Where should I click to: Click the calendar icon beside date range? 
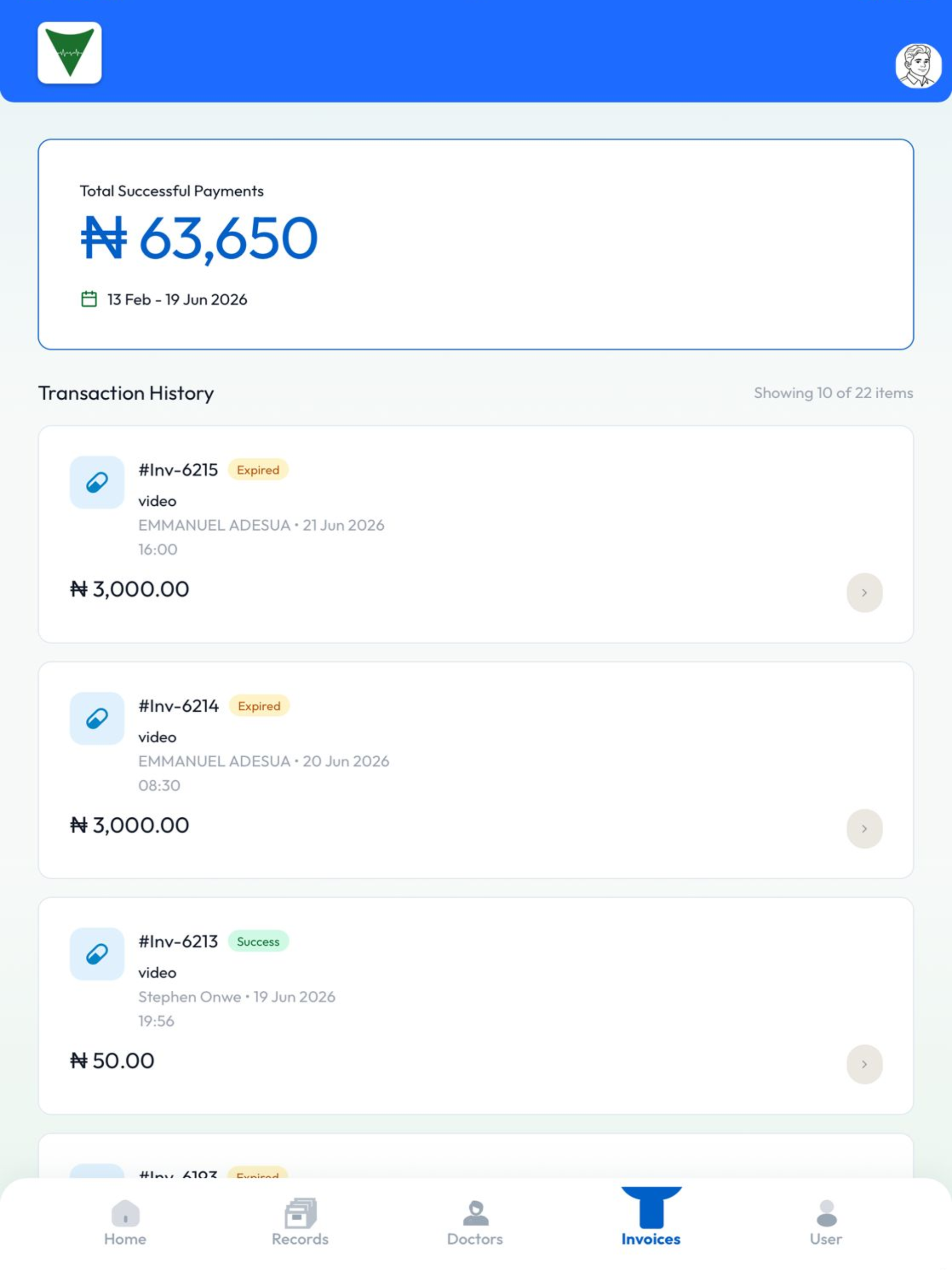pos(89,299)
